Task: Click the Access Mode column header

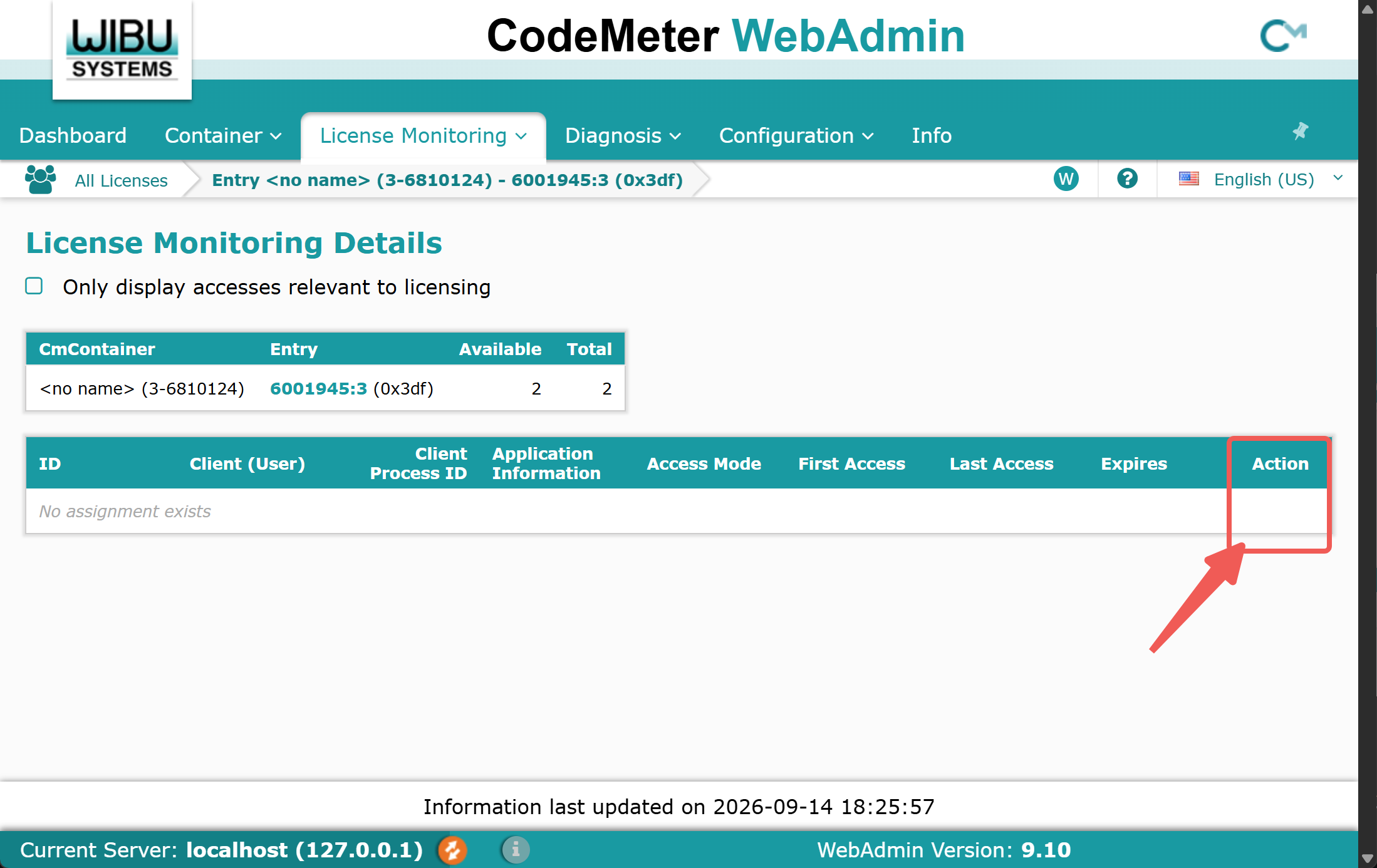Action: pos(704,464)
